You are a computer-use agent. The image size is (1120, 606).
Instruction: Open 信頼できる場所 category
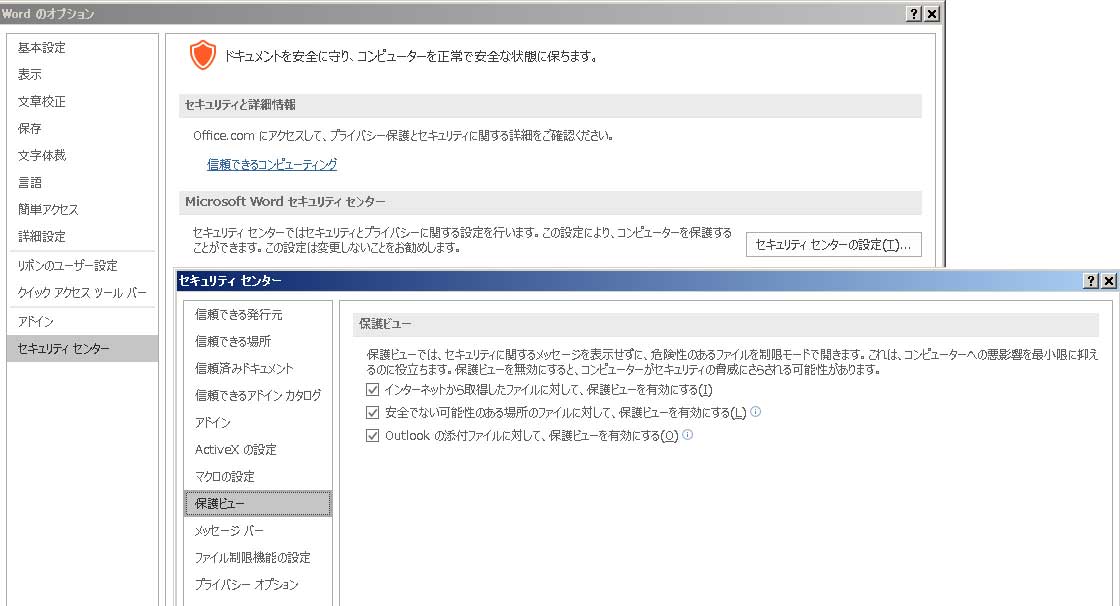pyautogui.click(x=233, y=341)
